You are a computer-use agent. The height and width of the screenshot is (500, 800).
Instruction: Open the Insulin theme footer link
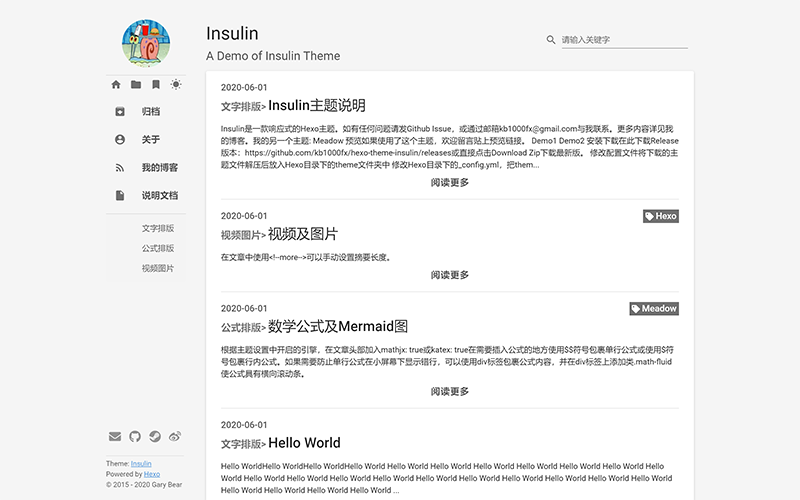pyautogui.click(x=141, y=464)
